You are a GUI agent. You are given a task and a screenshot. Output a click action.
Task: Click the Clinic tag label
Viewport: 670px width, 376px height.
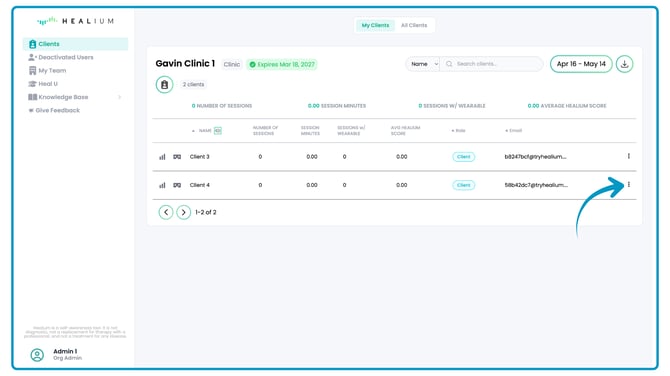tap(232, 65)
